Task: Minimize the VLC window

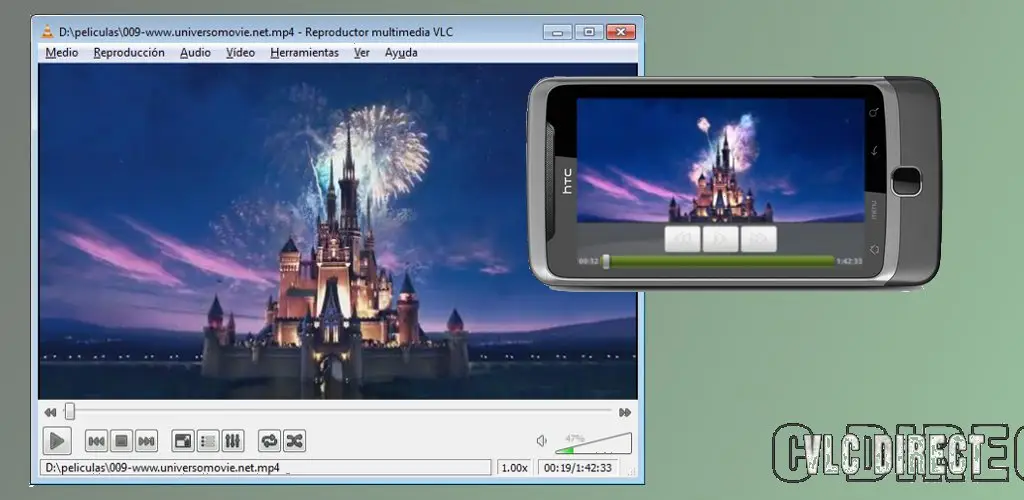Action: [x=557, y=32]
